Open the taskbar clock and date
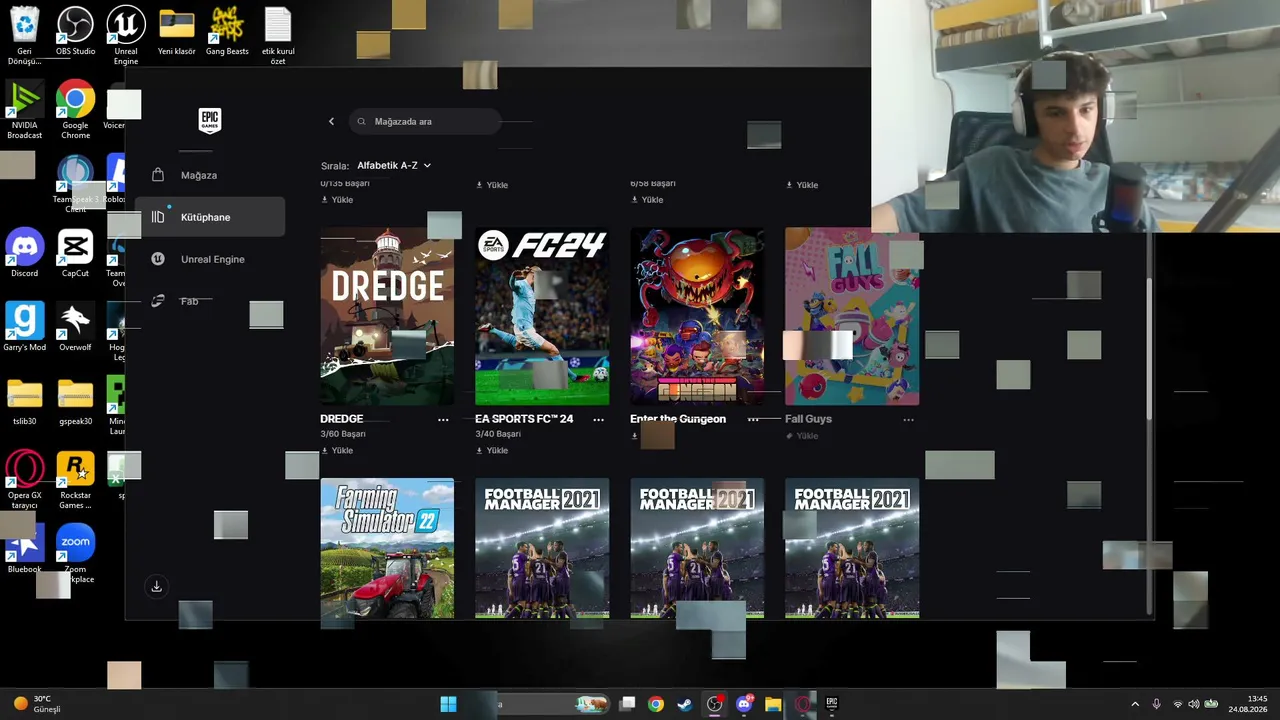Viewport: 1280px width, 720px height. coord(1248,704)
